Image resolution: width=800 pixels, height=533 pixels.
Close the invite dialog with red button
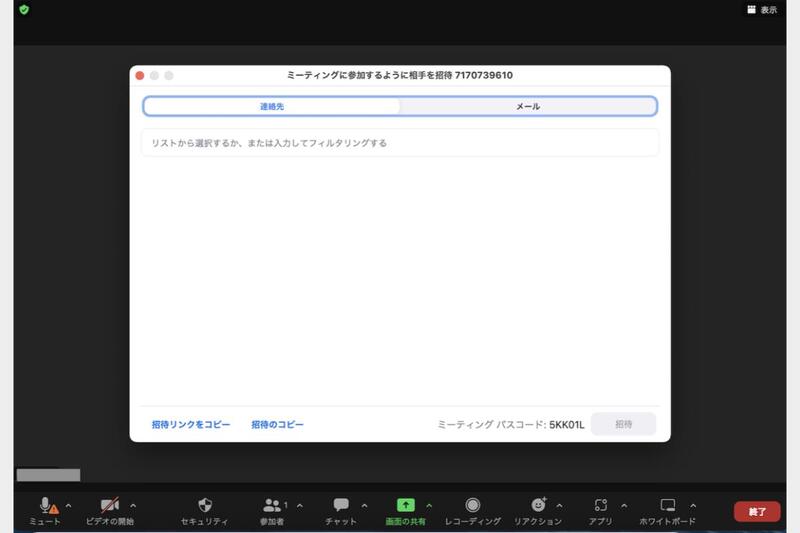(140, 75)
